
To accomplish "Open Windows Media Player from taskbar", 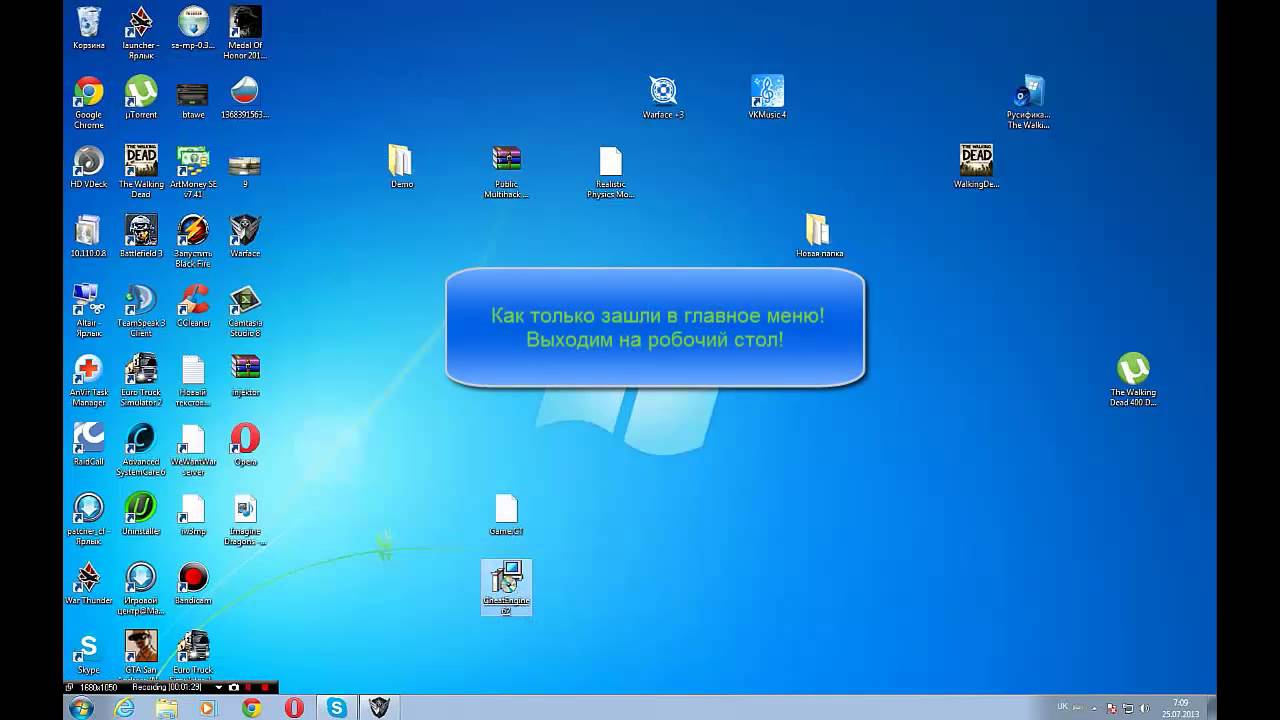I will pos(208,707).
